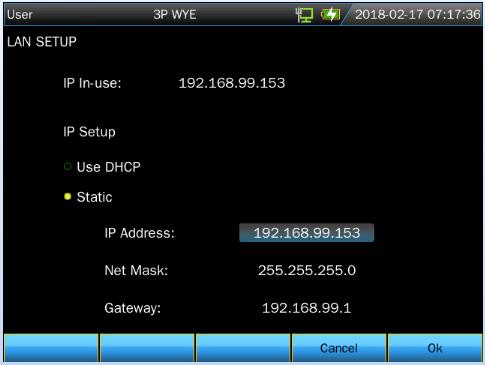Click the Use DHCP label text

[x=109, y=167]
